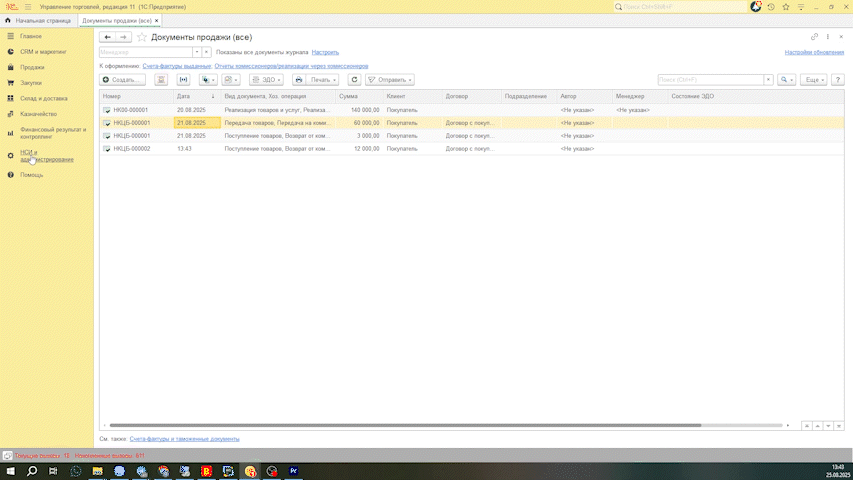Open the notifications bell icon
Image resolution: width=854 pixels, height=480 pixels.
point(755,7)
